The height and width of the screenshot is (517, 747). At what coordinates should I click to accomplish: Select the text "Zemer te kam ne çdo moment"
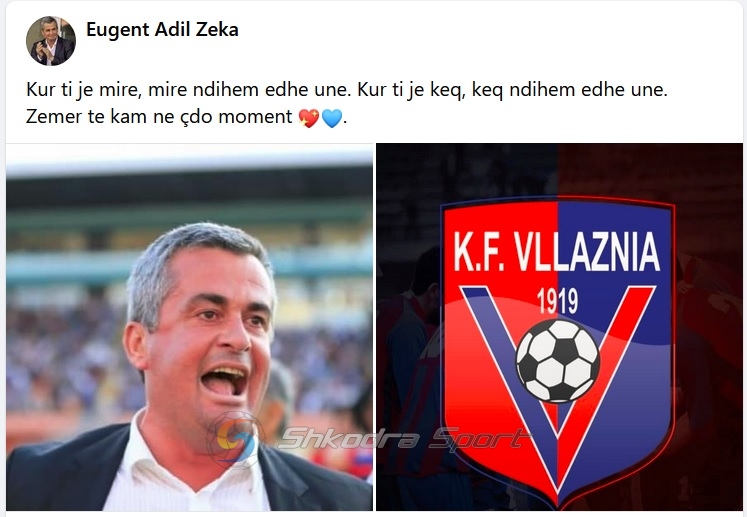click(159, 117)
